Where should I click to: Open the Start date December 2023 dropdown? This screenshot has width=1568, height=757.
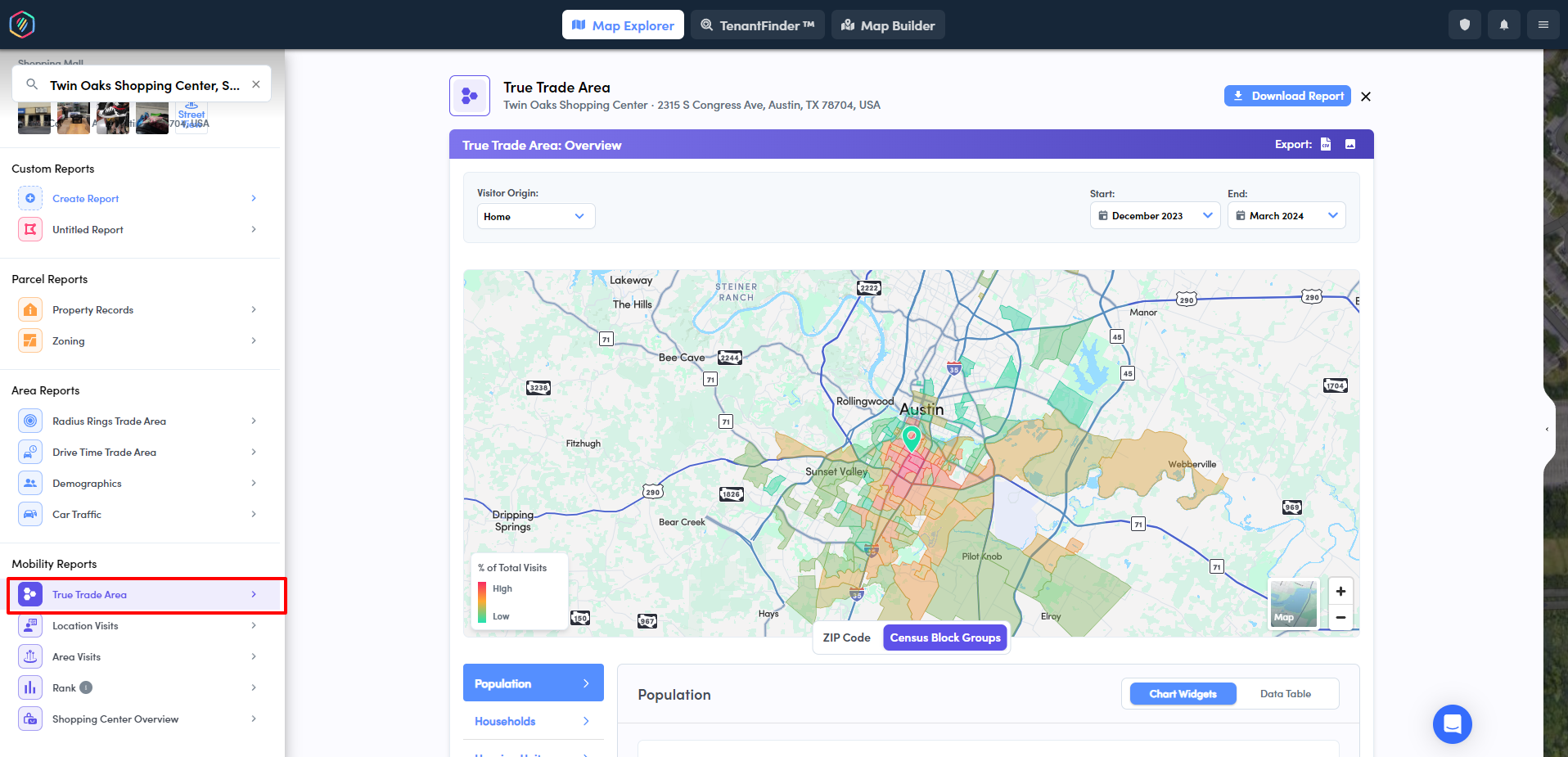pos(1155,216)
